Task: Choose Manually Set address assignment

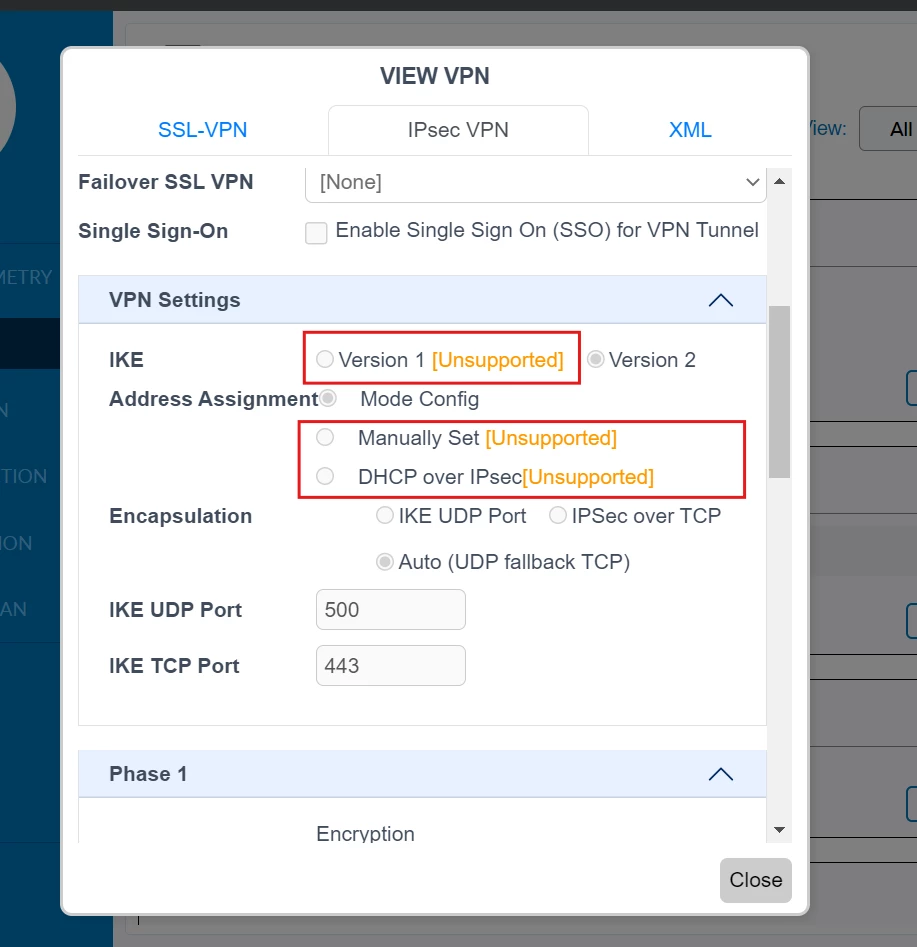Action: [325, 437]
